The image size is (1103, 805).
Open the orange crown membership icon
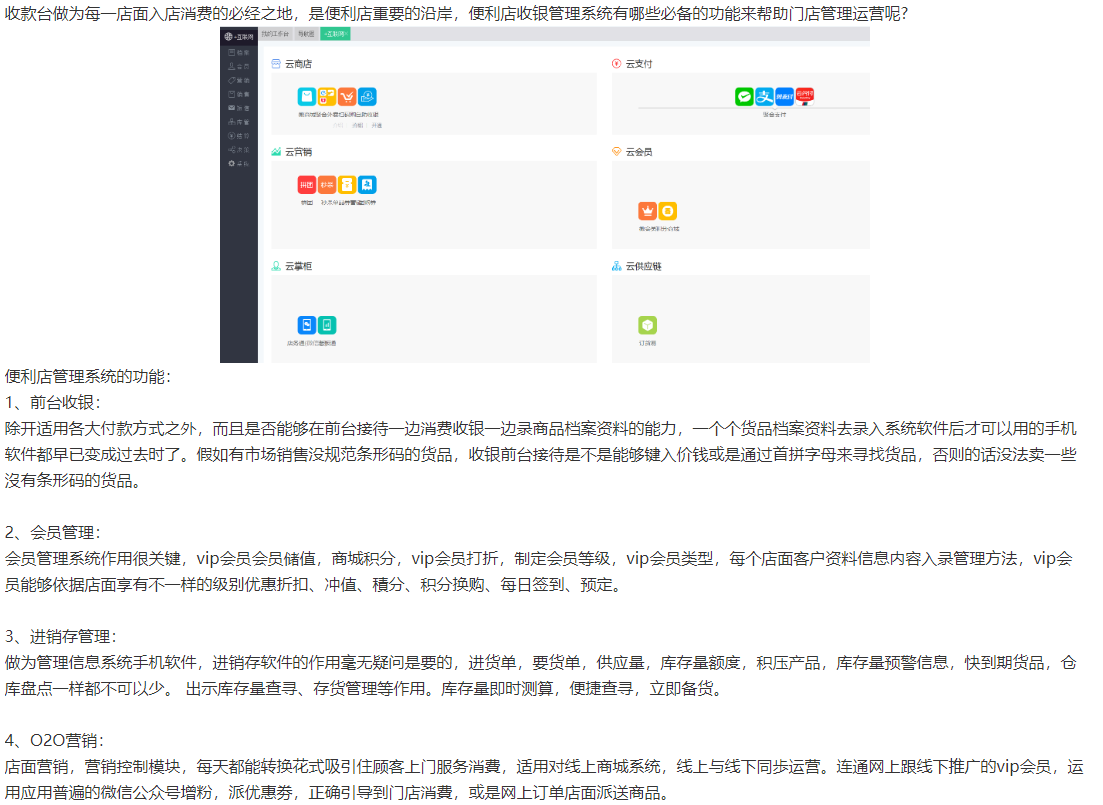pos(647,211)
